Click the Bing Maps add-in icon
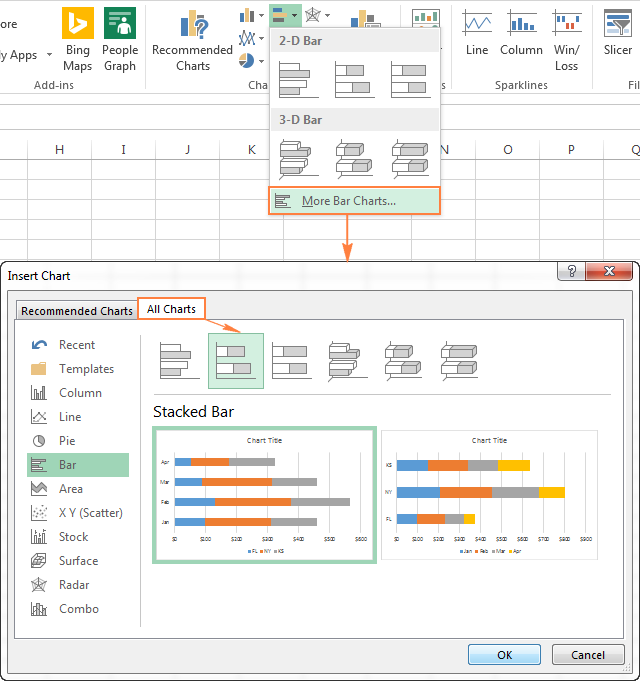The width and height of the screenshot is (640, 681). pos(77,39)
